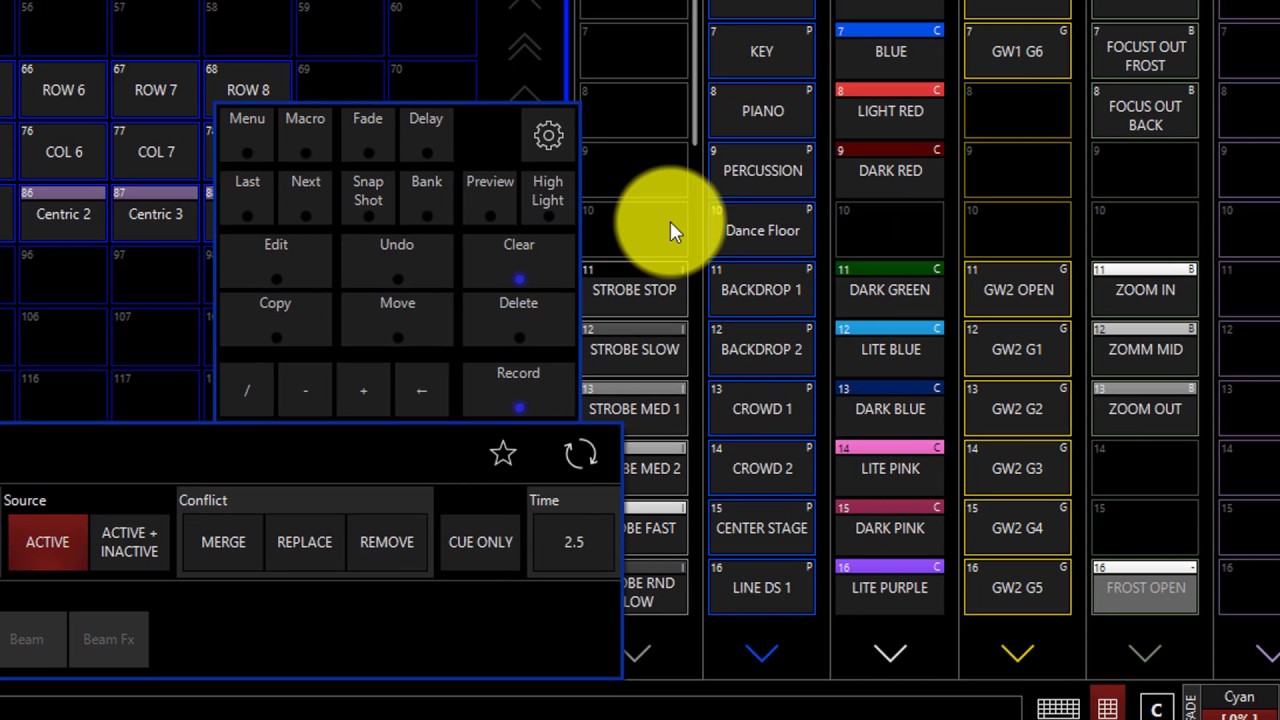The image size is (1280, 720).
Task: Click the plus key on keypad
Action: pyautogui.click(x=363, y=391)
